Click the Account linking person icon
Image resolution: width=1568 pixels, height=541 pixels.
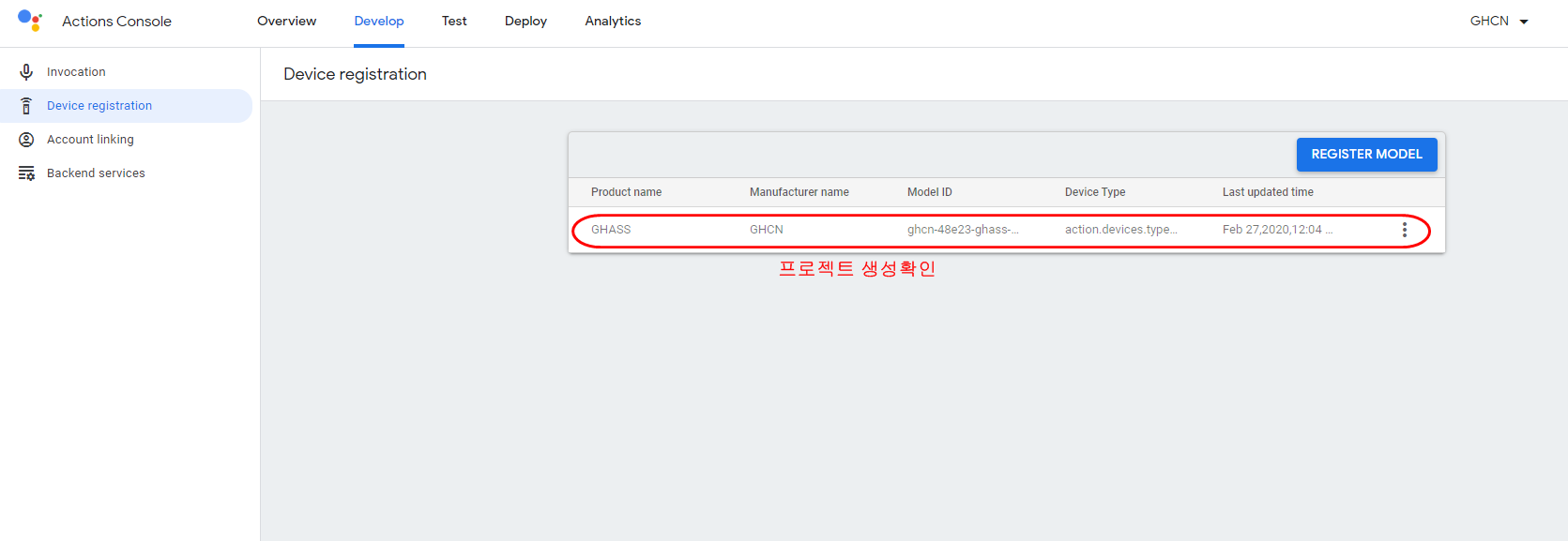click(26, 140)
